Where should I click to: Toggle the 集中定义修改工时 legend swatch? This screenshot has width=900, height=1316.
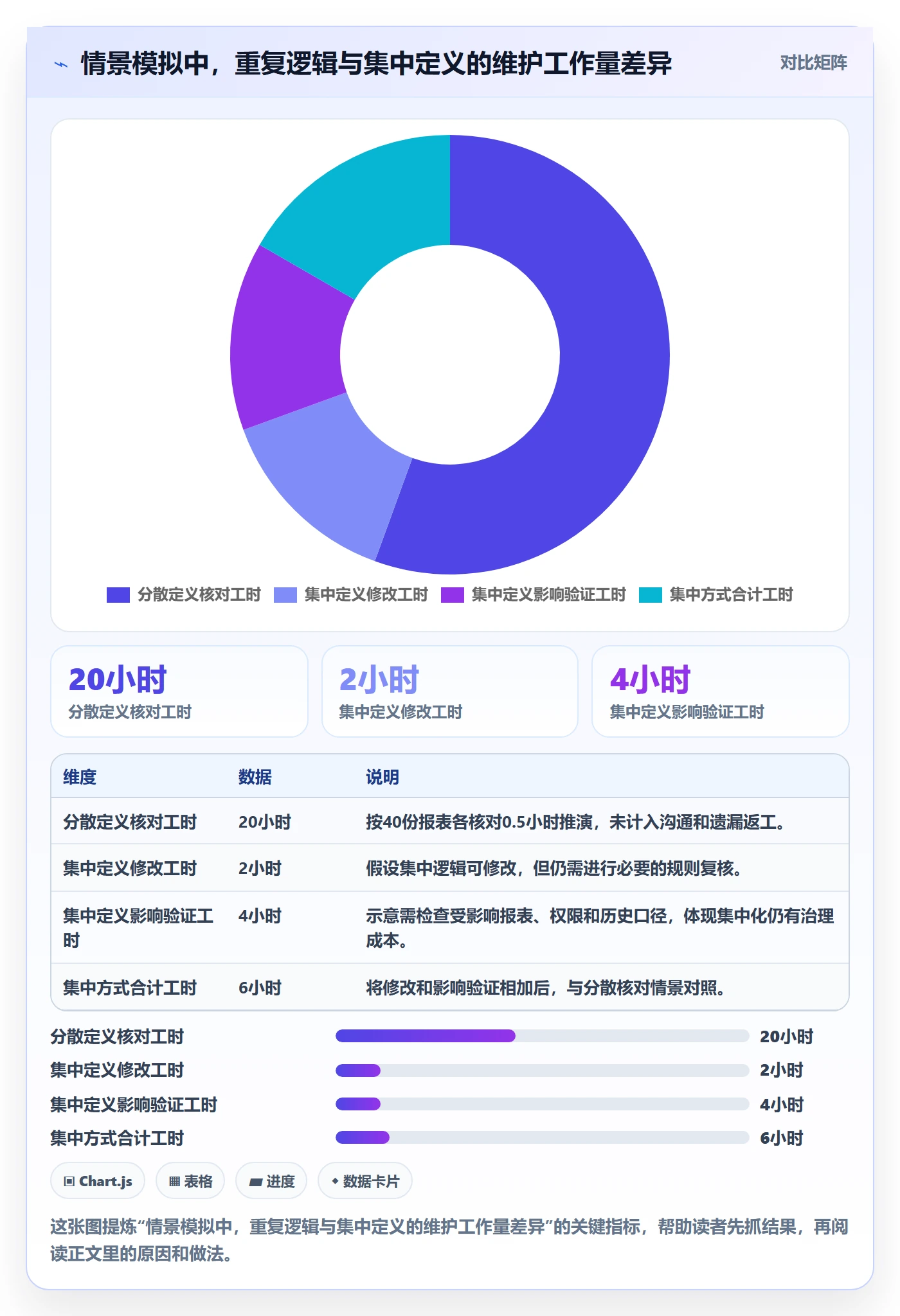[x=285, y=595]
